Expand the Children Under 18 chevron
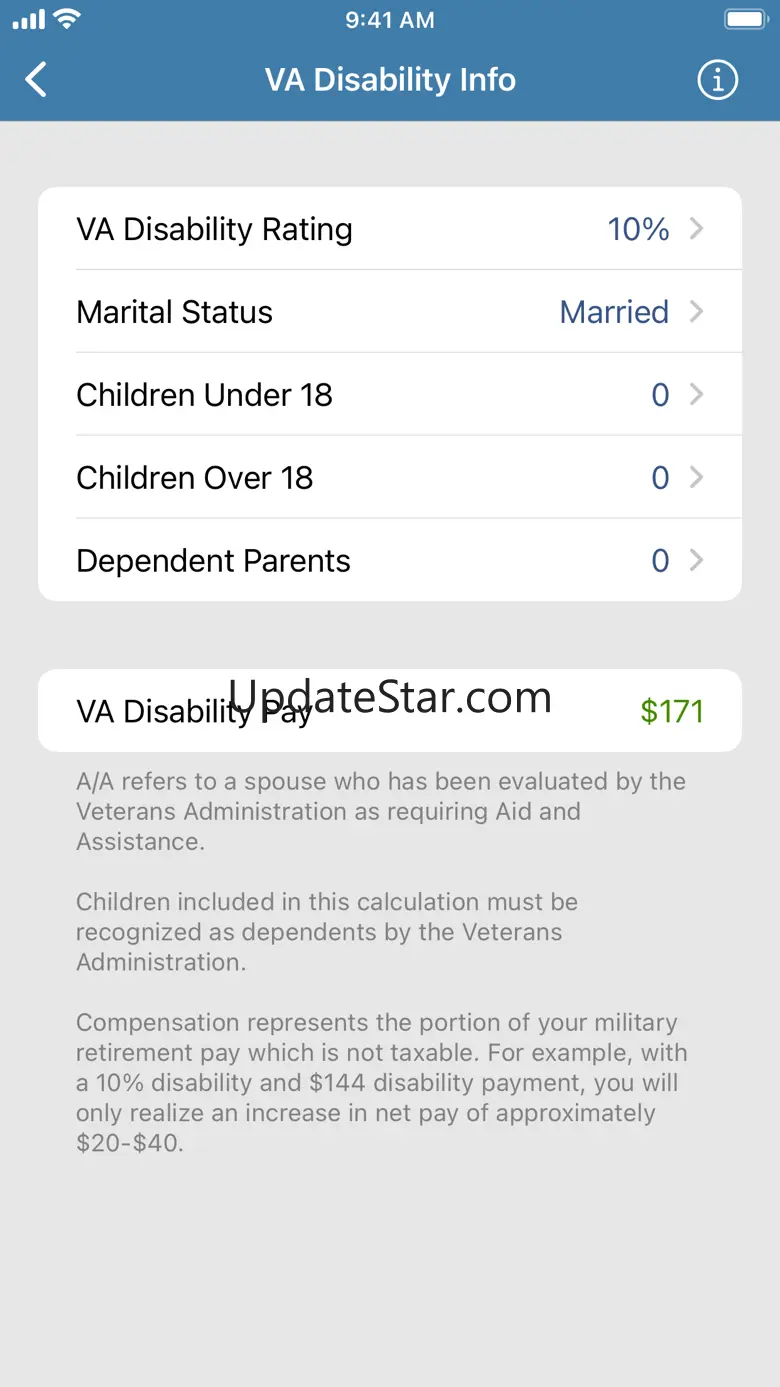Screen dimensions: 780x1387 tap(697, 395)
